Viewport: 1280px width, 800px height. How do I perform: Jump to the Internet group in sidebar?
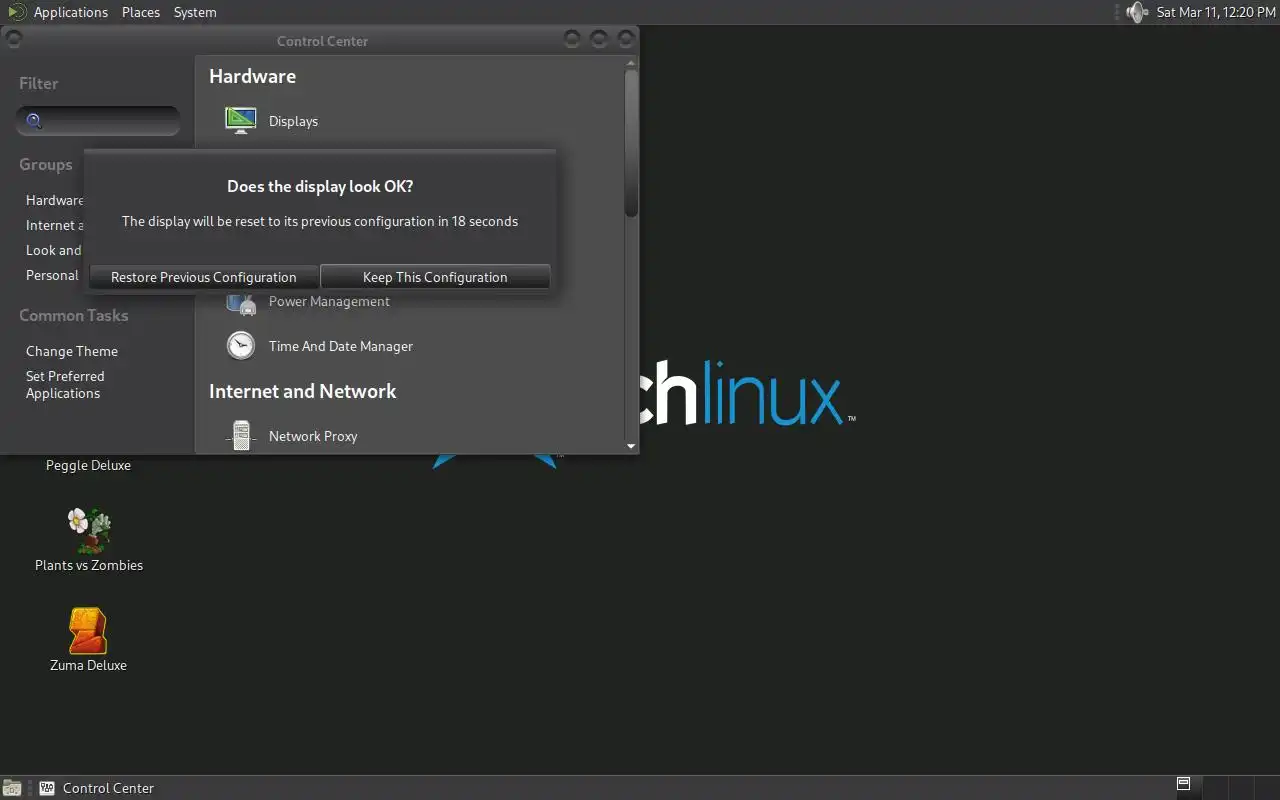(55, 225)
